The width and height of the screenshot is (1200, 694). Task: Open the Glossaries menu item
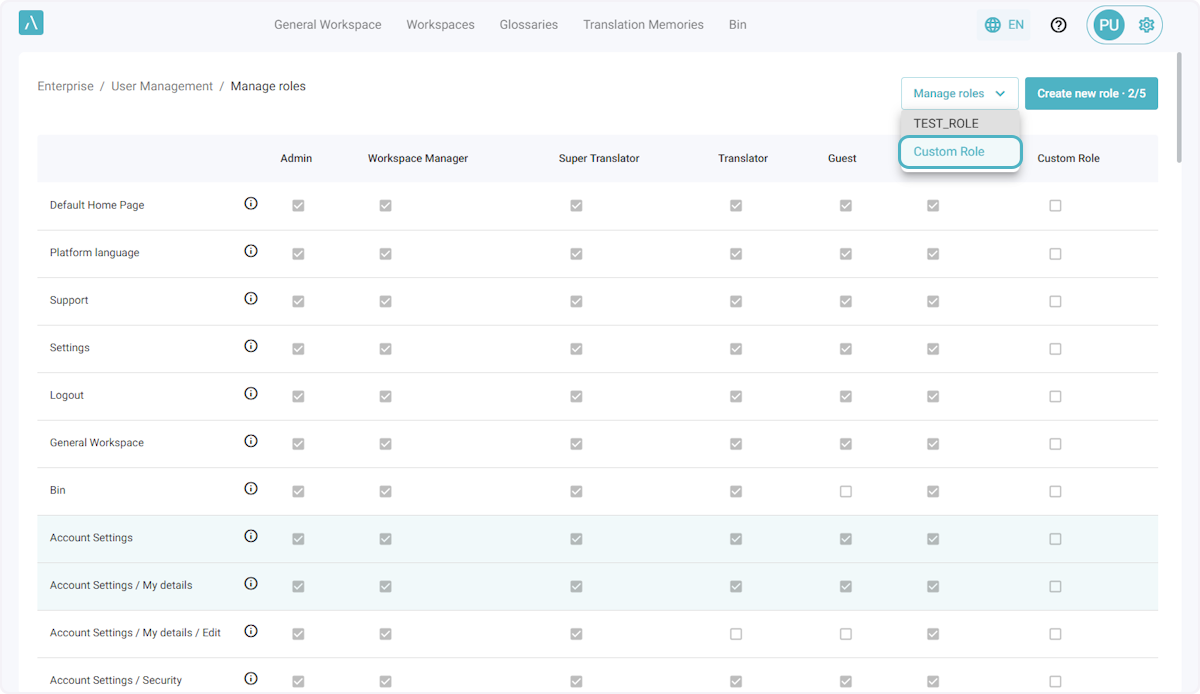pyautogui.click(x=528, y=25)
